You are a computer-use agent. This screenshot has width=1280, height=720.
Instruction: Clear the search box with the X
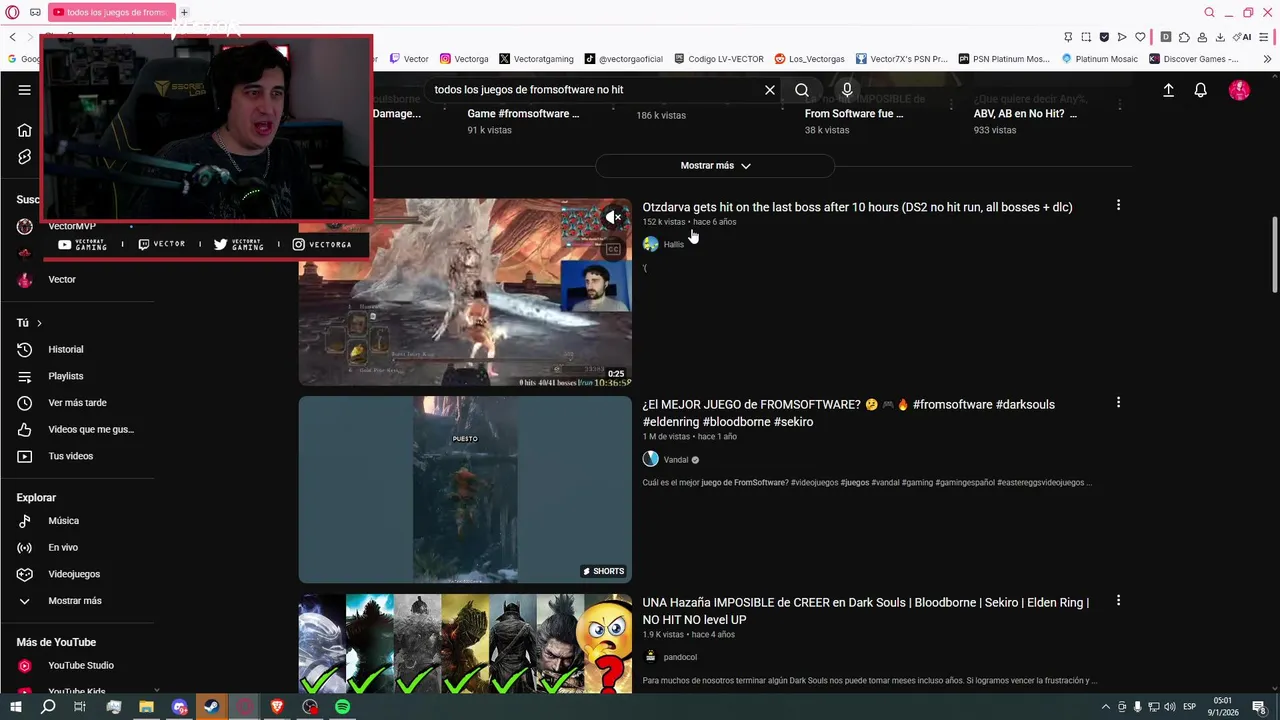[770, 90]
